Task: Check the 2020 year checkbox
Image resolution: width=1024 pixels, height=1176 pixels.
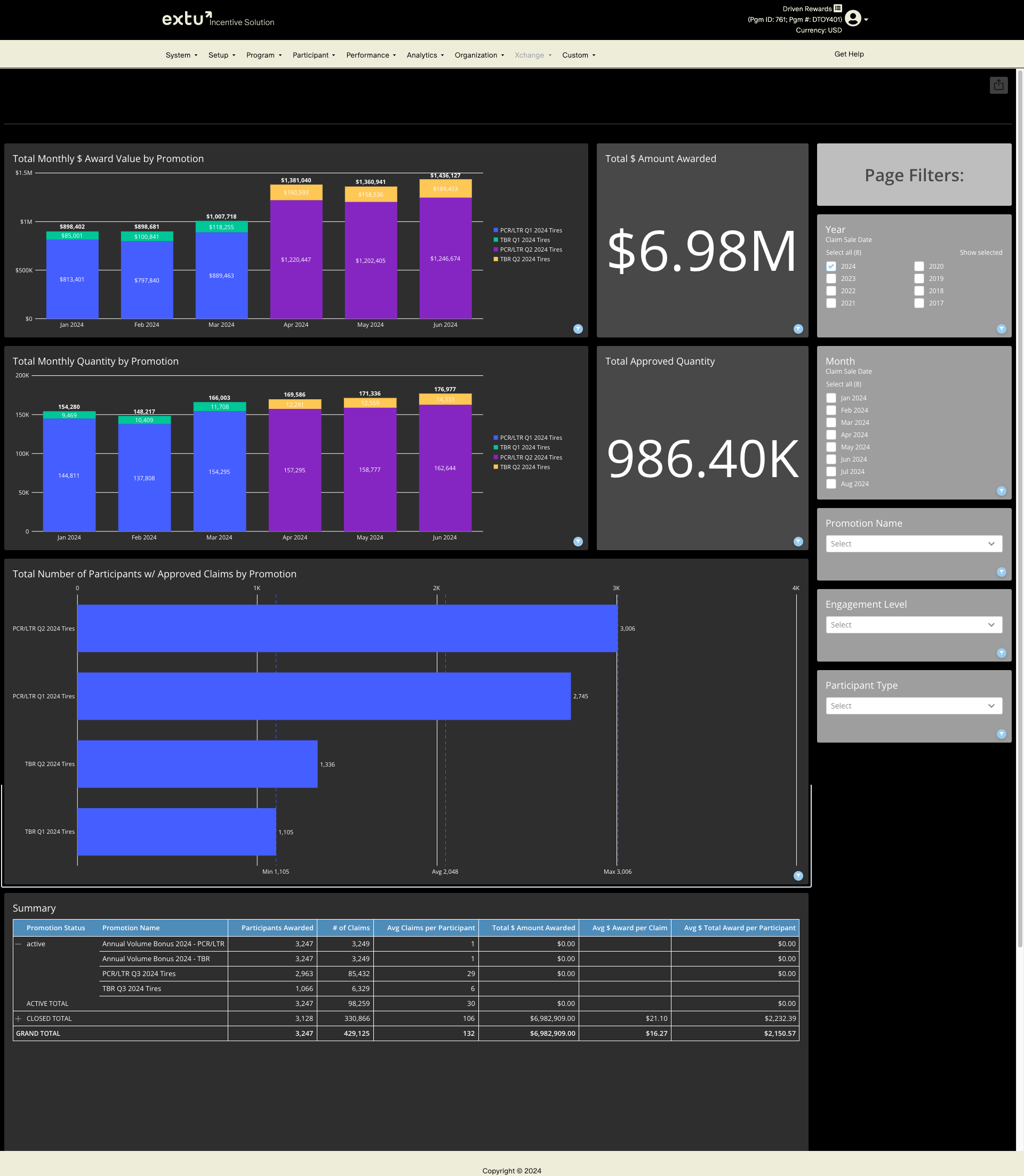Action: [919, 266]
